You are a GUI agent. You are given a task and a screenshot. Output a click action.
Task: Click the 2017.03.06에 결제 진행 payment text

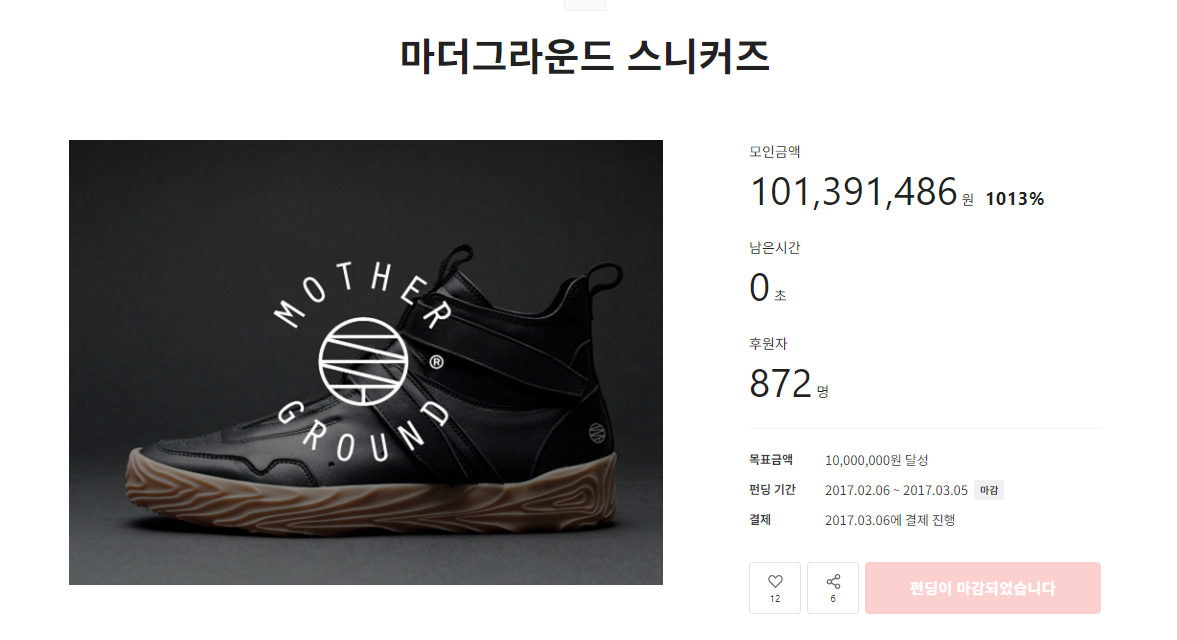tap(890, 520)
